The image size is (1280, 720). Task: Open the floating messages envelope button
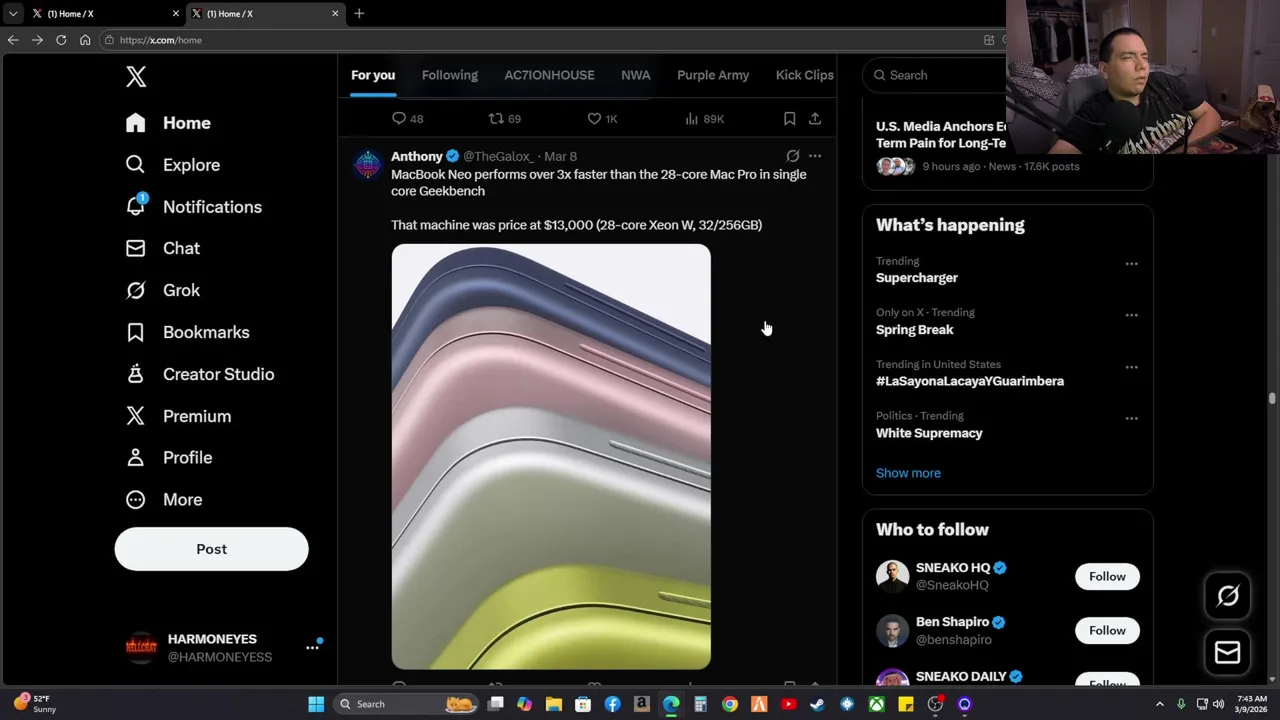point(1228,653)
